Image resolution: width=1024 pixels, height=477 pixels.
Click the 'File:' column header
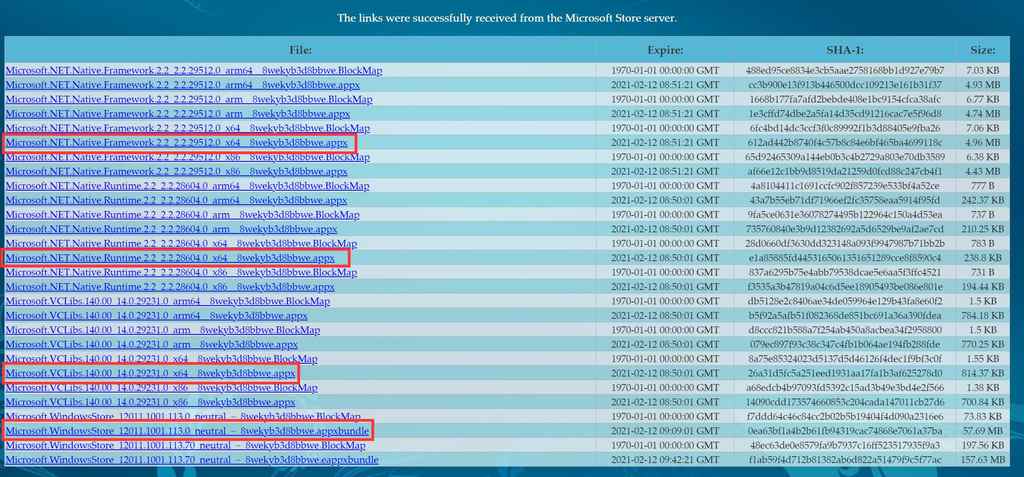(x=300, y=49)
